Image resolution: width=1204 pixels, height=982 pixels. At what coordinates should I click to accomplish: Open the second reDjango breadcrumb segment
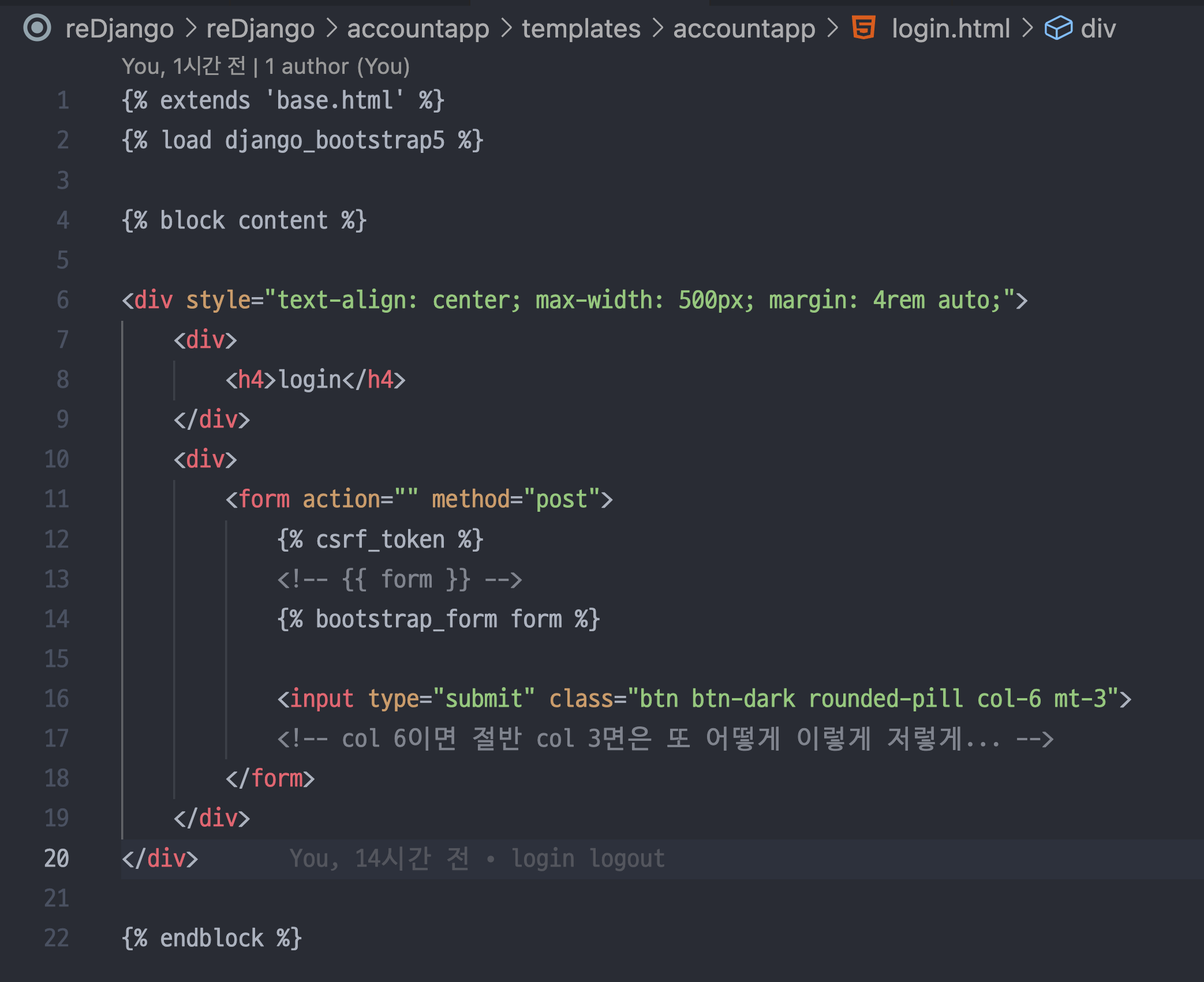[x=260, y=28]
